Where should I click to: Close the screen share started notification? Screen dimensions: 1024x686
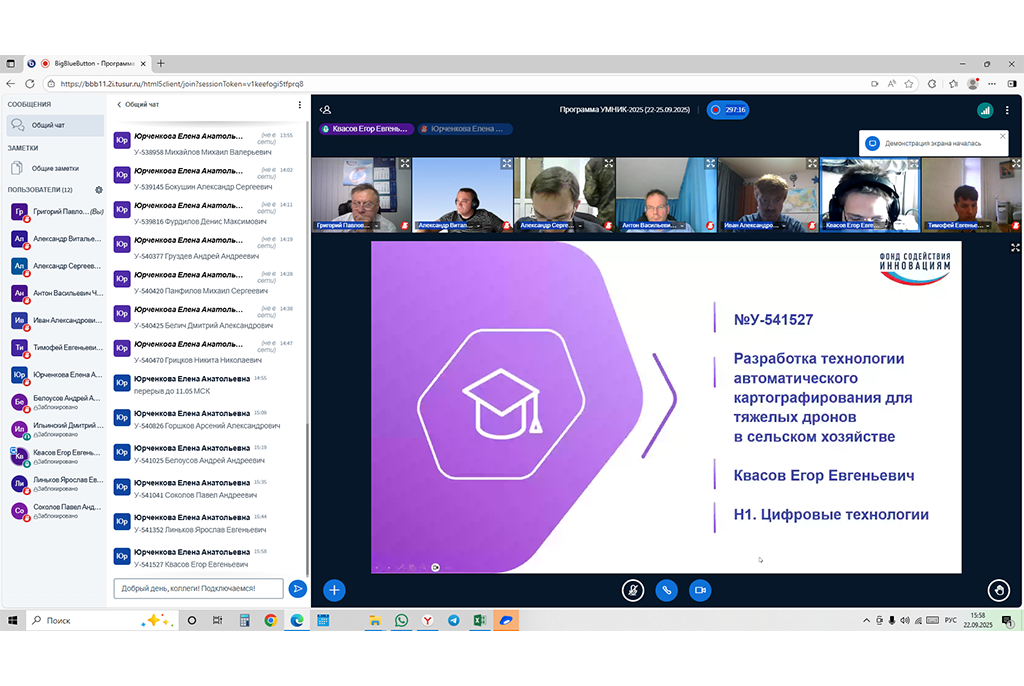tap(1002, 136)
